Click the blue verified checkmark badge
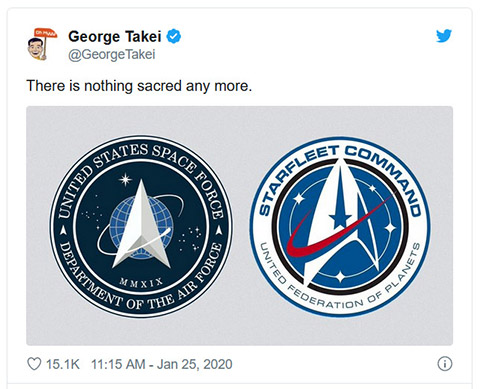480x389 pixels. (174, 36)
